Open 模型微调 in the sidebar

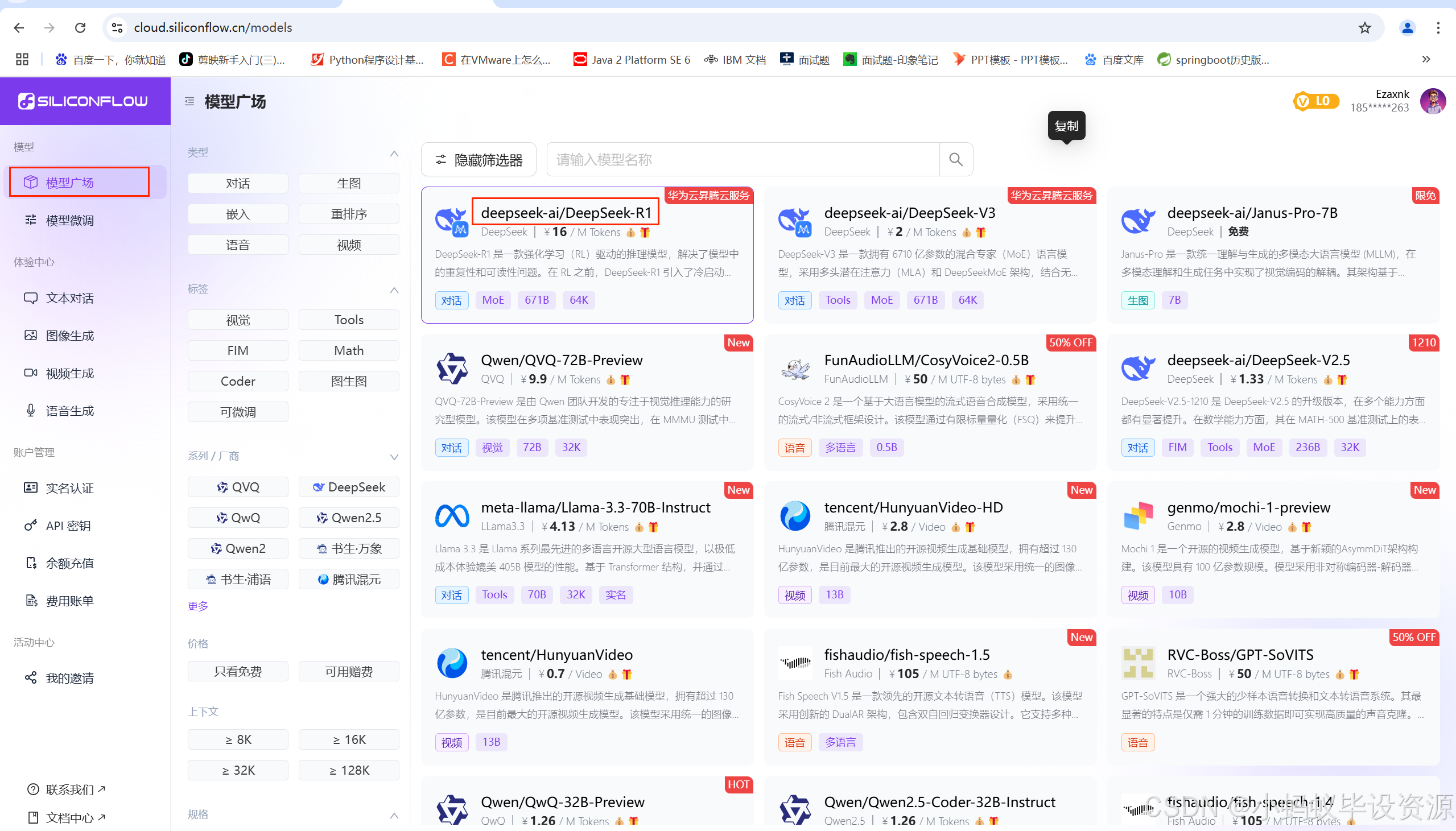(69, 220)
